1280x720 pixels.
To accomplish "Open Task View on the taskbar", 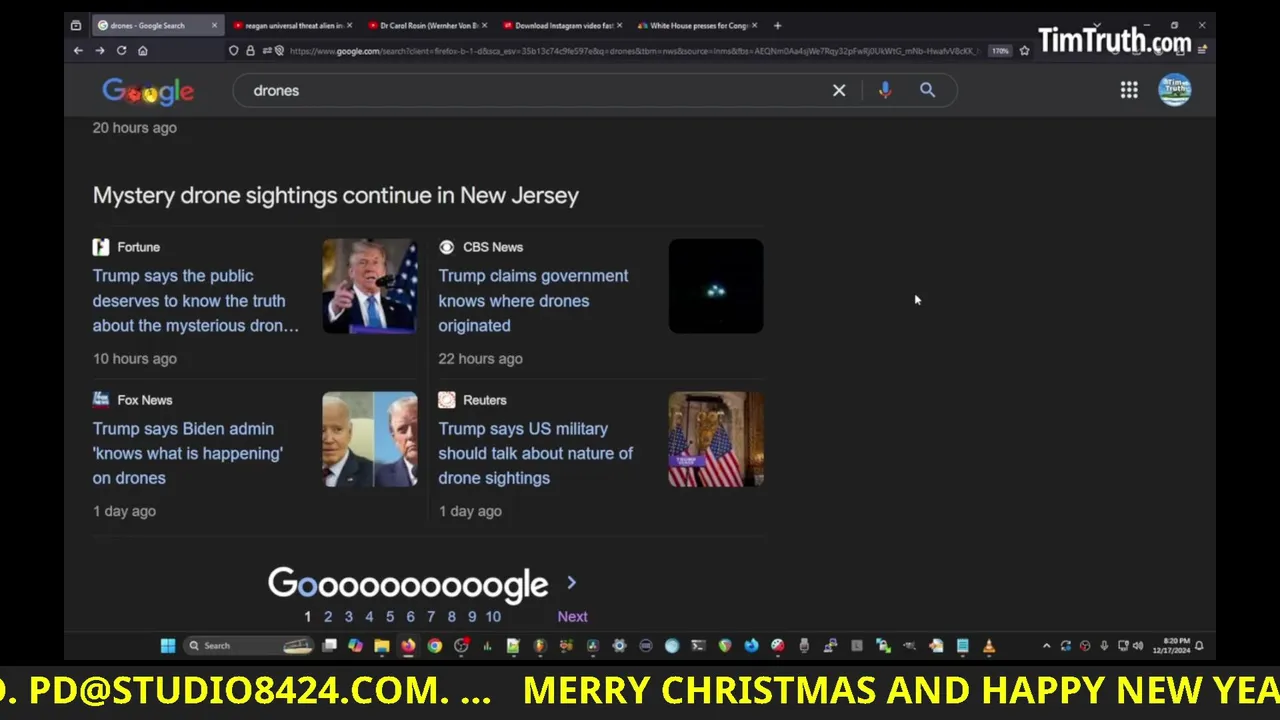I will (x=329, y=646).
